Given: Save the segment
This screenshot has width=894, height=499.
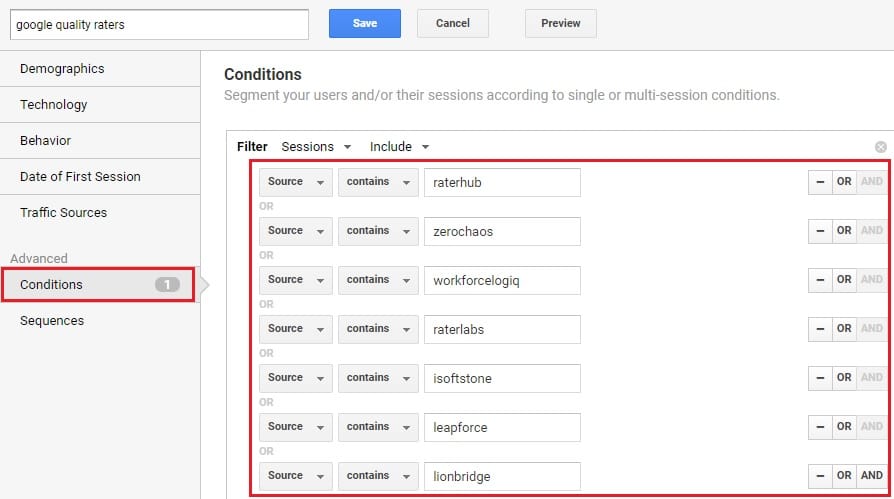Looking at the screenshot, I should pyautogui.click(x=365, y=23).
